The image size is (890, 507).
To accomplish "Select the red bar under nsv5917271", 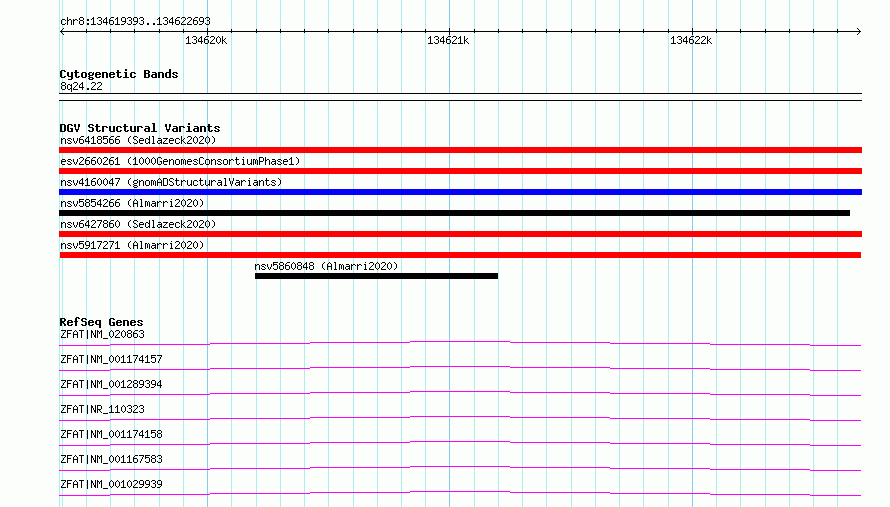I will (x=460, y=255).
